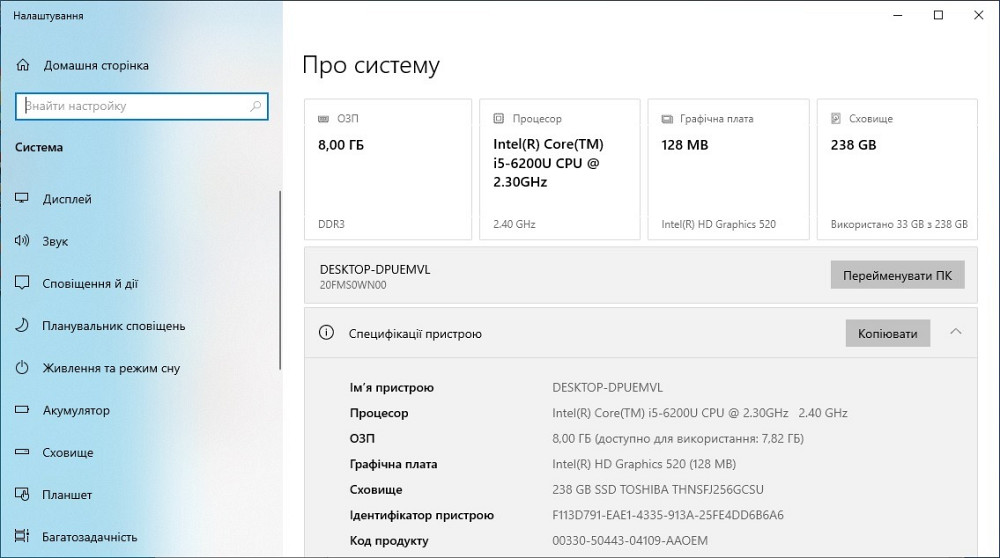This screenshot has height=558, width=1000.
Task: Click the Багатозадачність icon
Action: [x=22, y=536]
